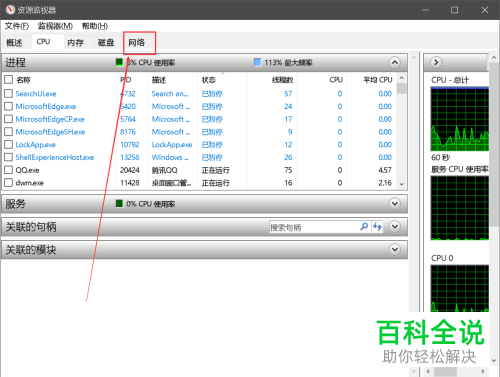Select the dwm.exe process name
Screen dimensions: 500x377
click(30, 183)
